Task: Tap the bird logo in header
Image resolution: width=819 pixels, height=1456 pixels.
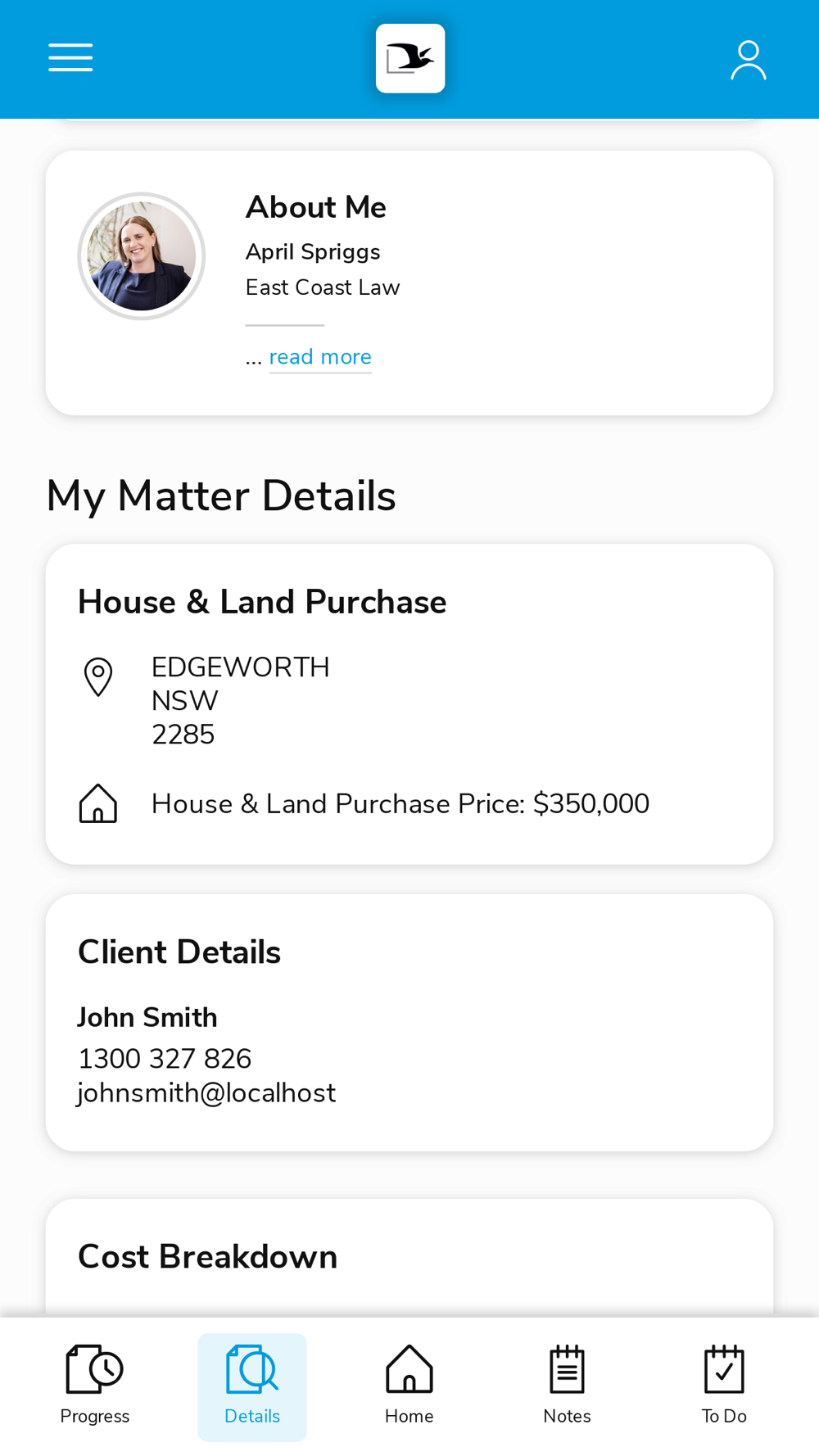Action: [410, 58]
